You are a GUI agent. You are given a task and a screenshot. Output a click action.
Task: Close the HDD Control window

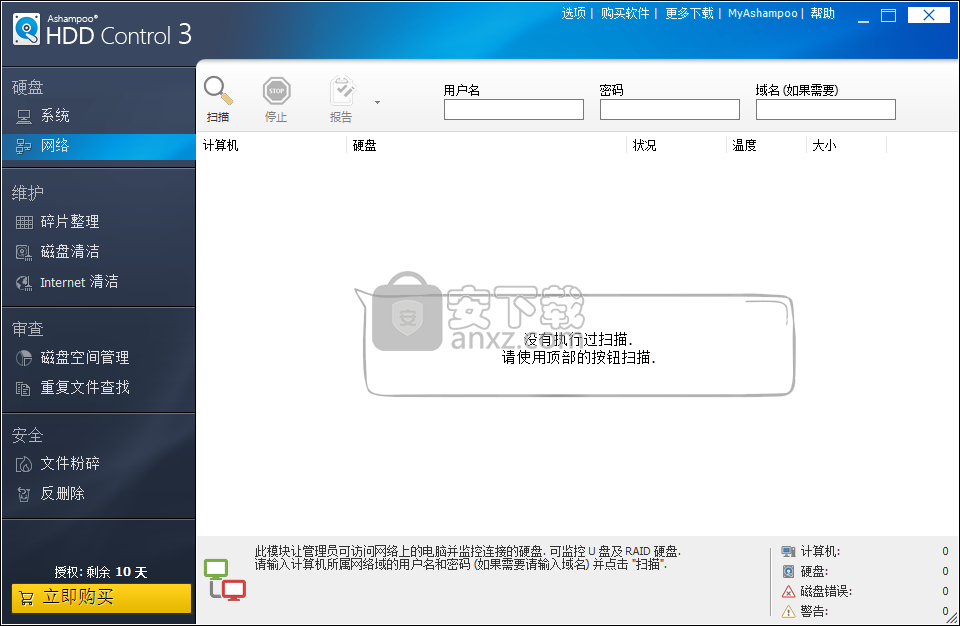[x=929, y=15]
